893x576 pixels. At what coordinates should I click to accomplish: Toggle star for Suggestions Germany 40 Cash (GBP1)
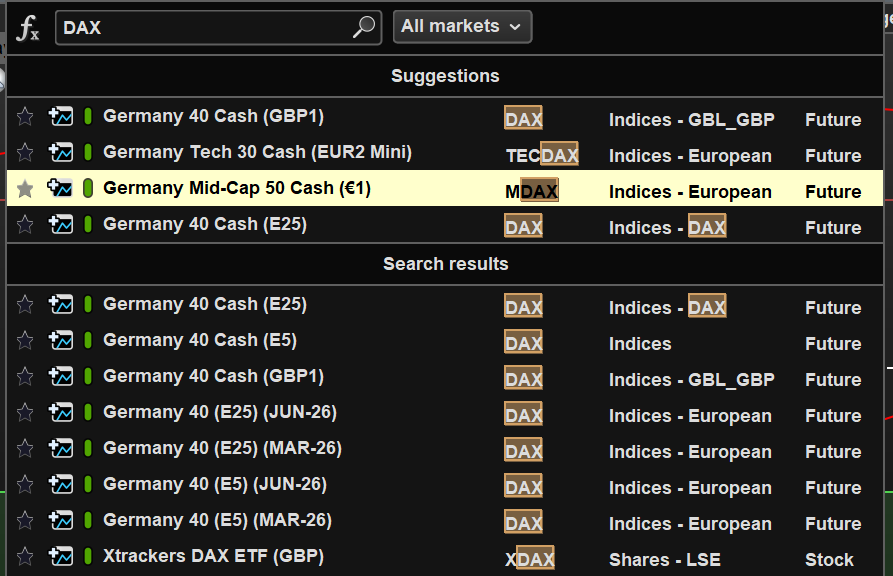point(25,117)
